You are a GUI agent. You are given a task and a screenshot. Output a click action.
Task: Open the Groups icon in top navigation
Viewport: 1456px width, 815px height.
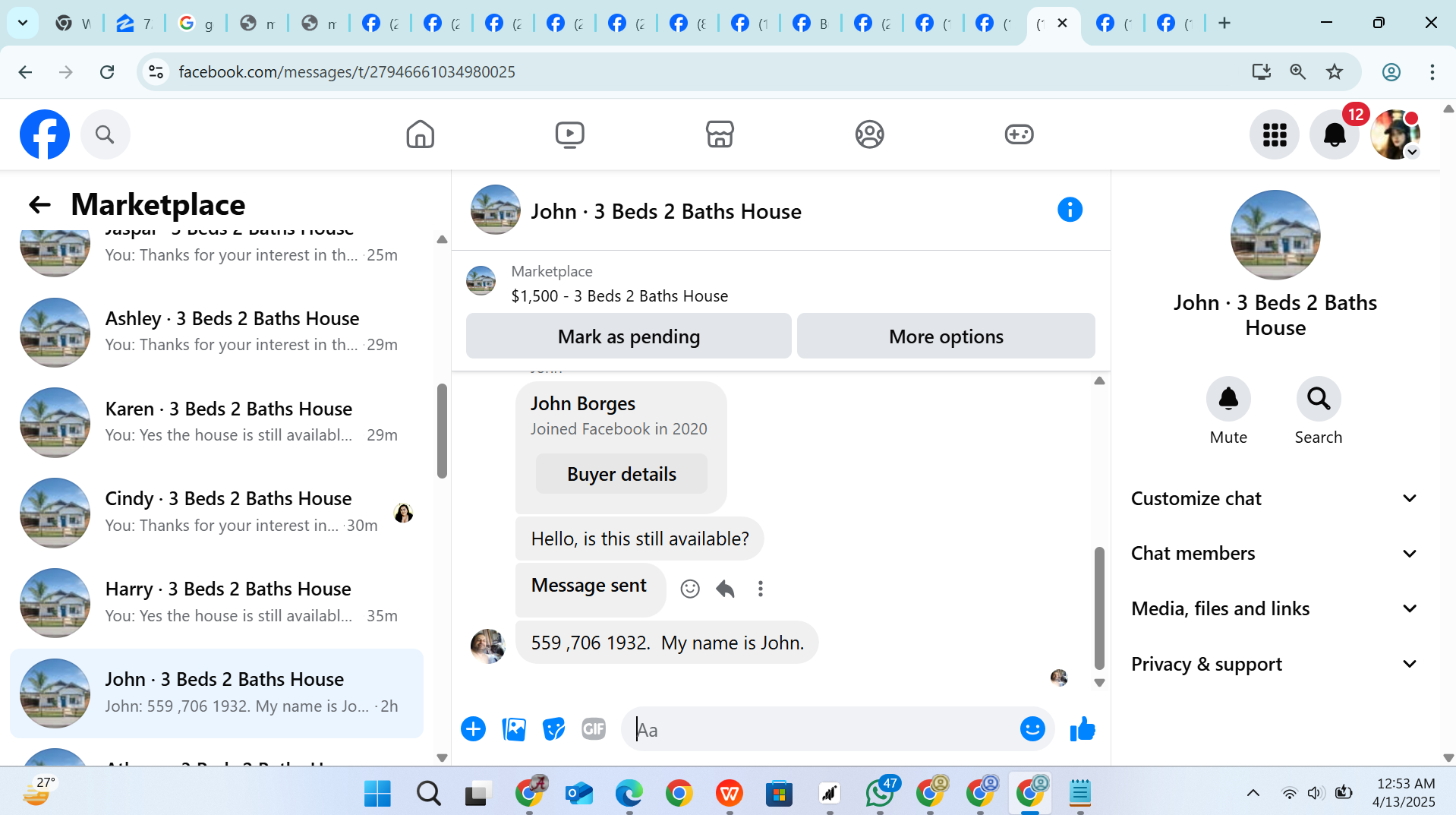(869, 134)
